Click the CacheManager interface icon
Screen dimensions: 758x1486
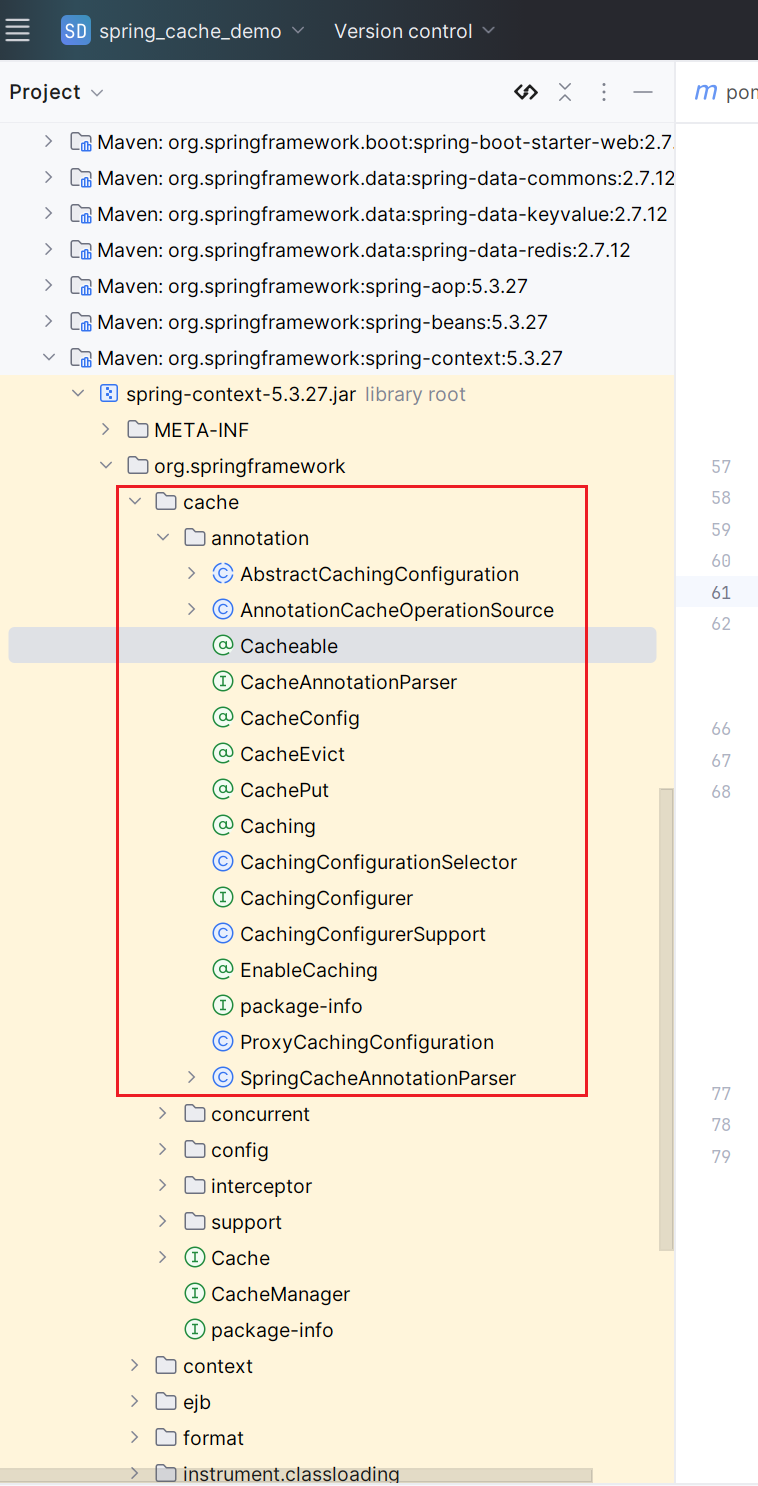(195, 1294)
